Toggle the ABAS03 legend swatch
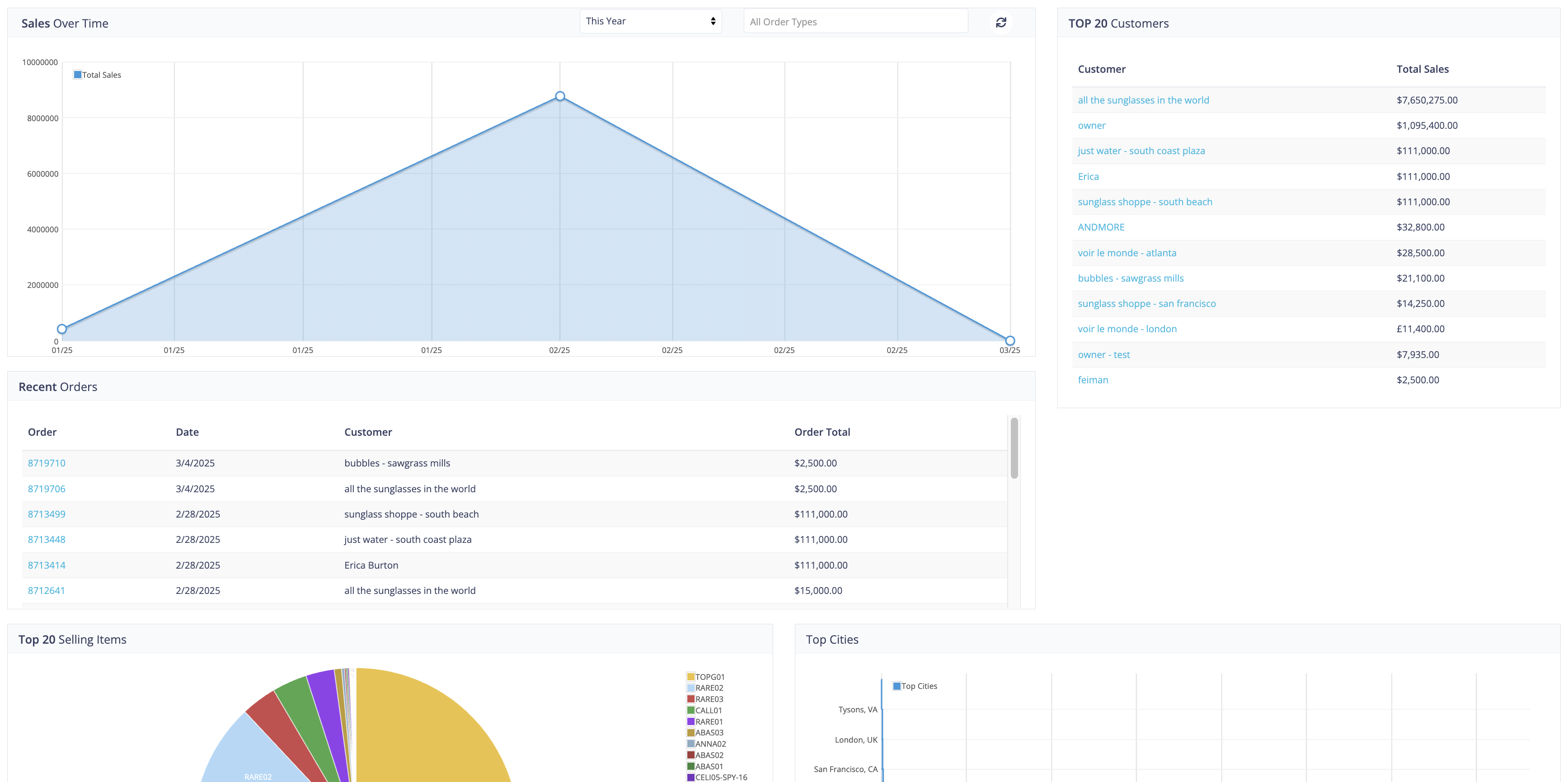 [x=691, y=733]
